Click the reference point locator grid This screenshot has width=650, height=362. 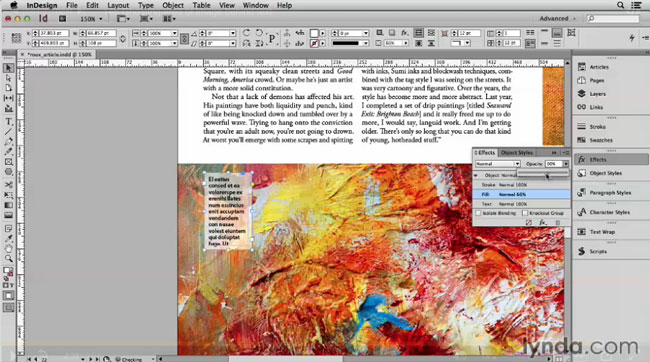tap(16, 38)
